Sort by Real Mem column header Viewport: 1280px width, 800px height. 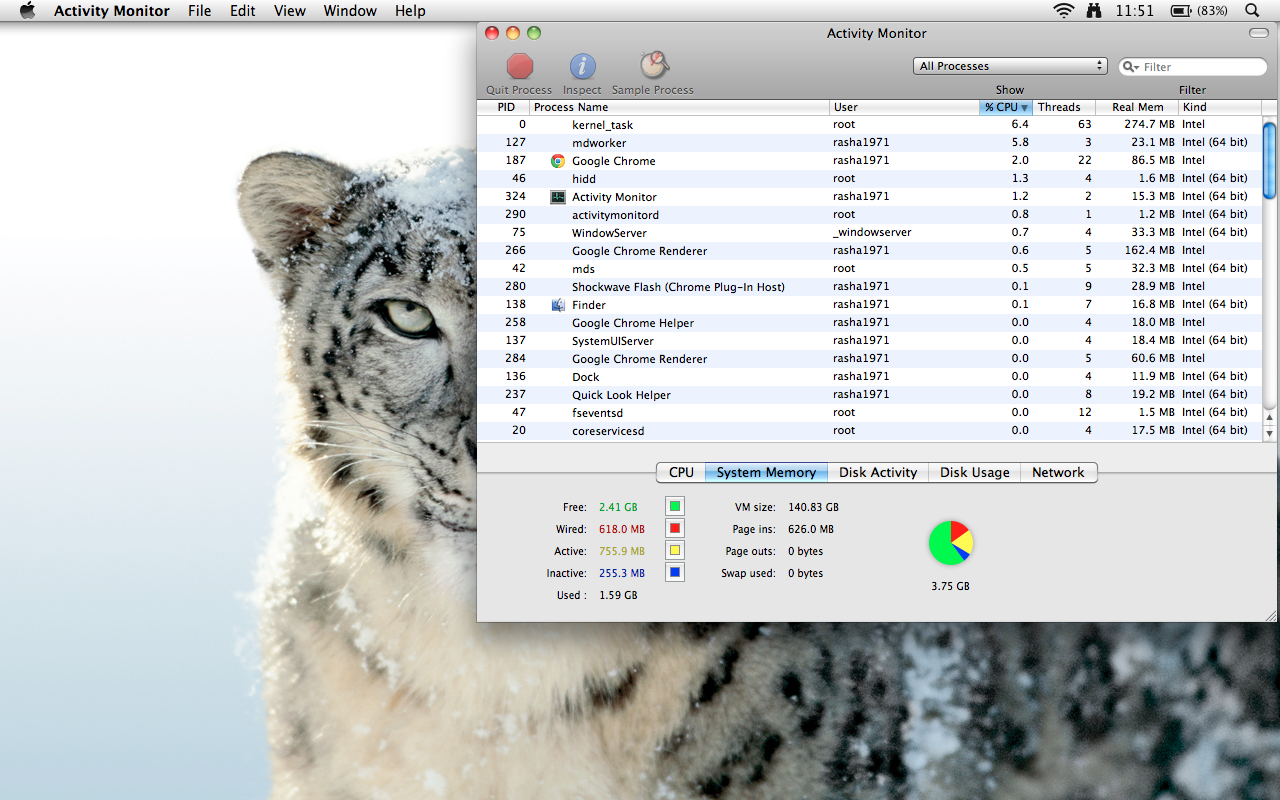point(1137,107)
